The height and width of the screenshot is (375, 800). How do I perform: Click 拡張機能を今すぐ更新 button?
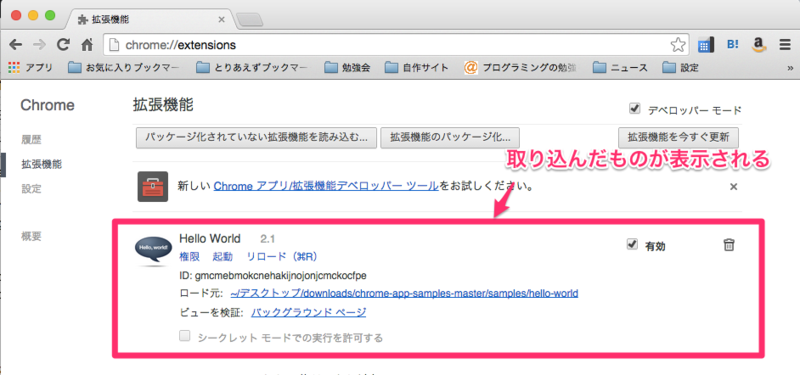678,137
